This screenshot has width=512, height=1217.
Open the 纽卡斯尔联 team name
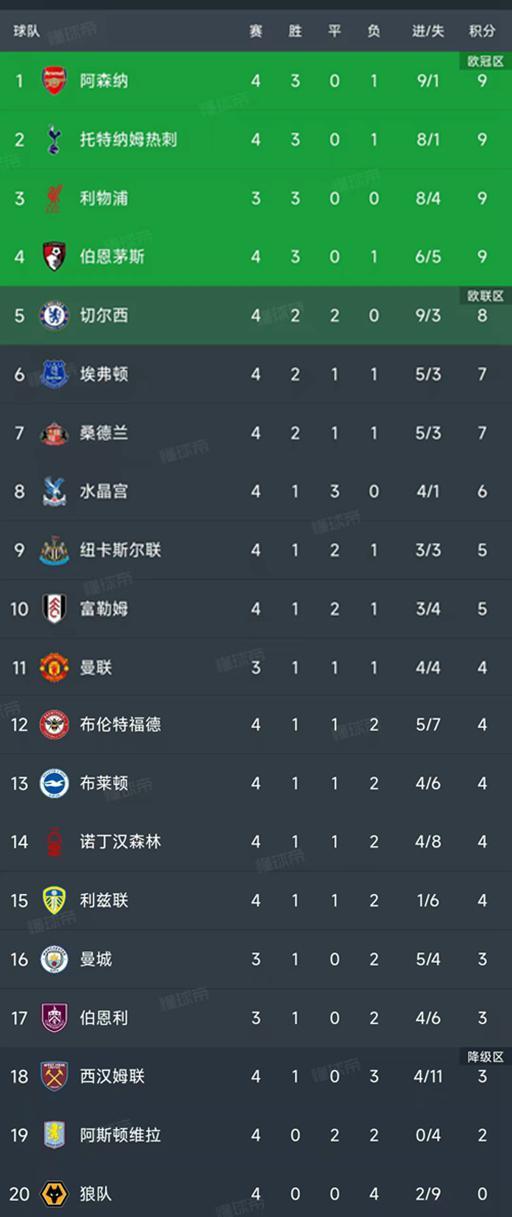point(120,550)
